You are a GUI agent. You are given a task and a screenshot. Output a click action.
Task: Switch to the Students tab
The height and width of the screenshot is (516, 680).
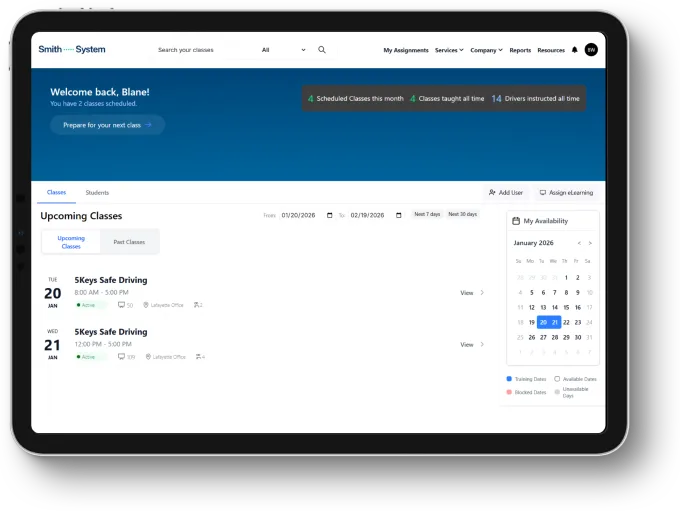(x=97, y=192)
